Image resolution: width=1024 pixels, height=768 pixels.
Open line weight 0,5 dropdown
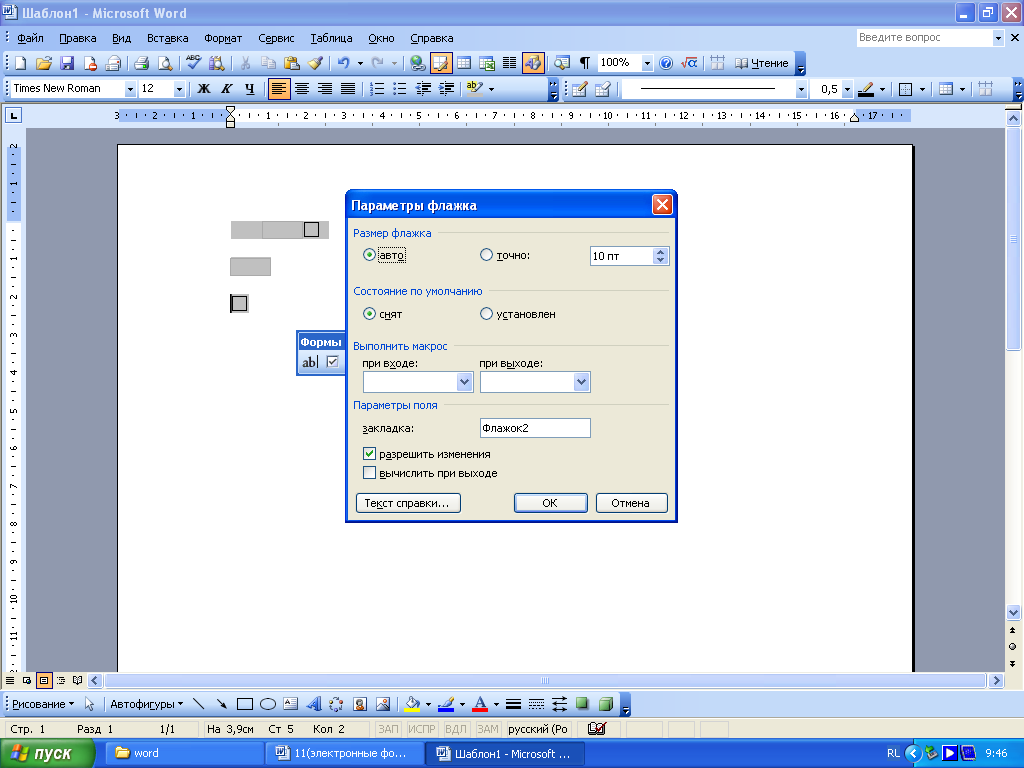847,89
